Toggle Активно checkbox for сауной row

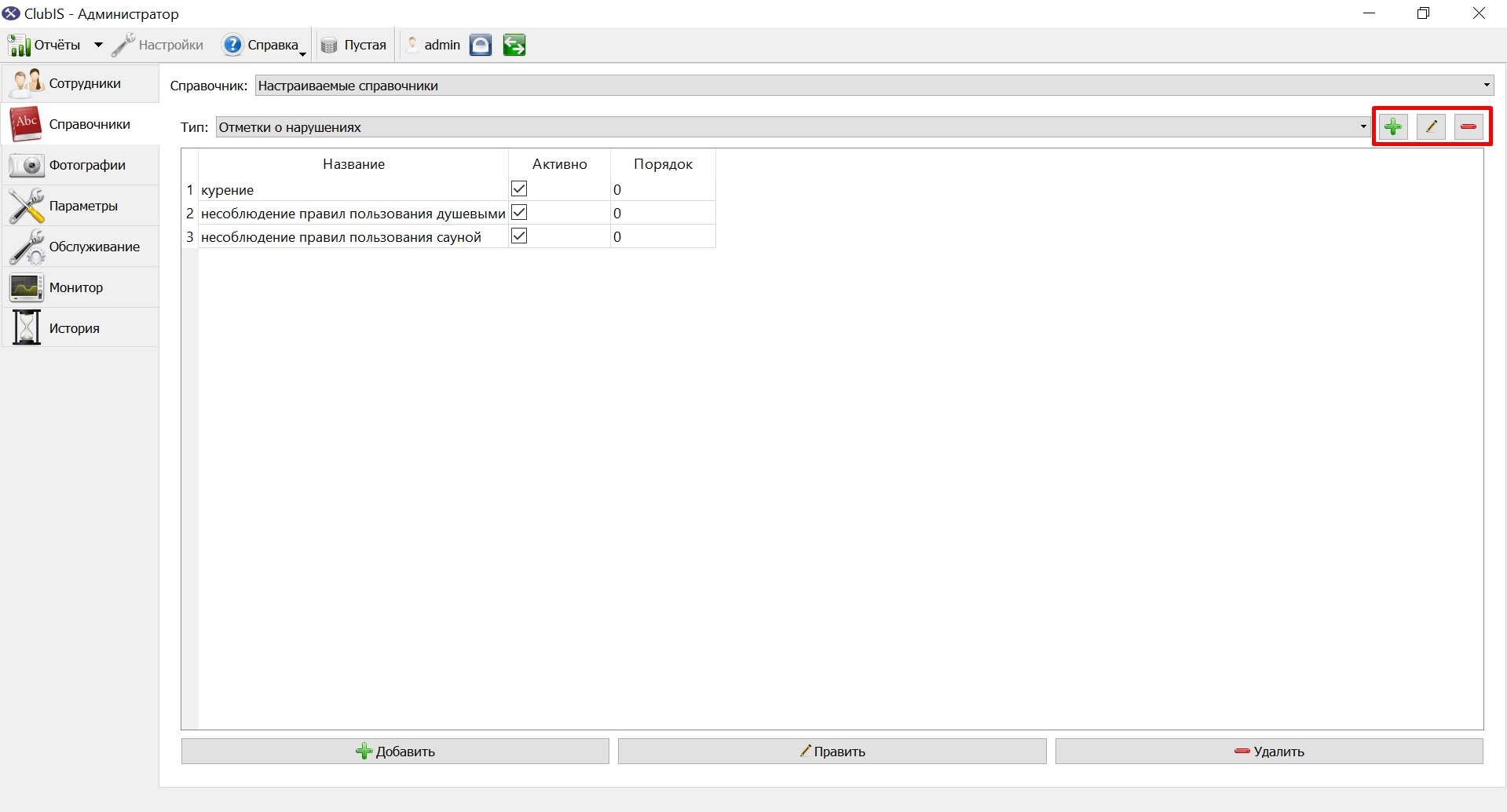point(519,236)
